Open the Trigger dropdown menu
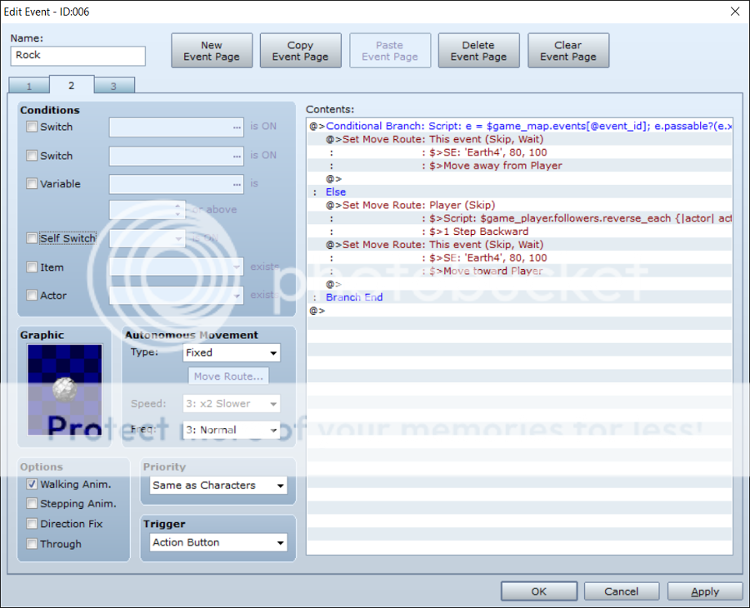The height and width of the screenshot is (608, 750). (218, 543)
